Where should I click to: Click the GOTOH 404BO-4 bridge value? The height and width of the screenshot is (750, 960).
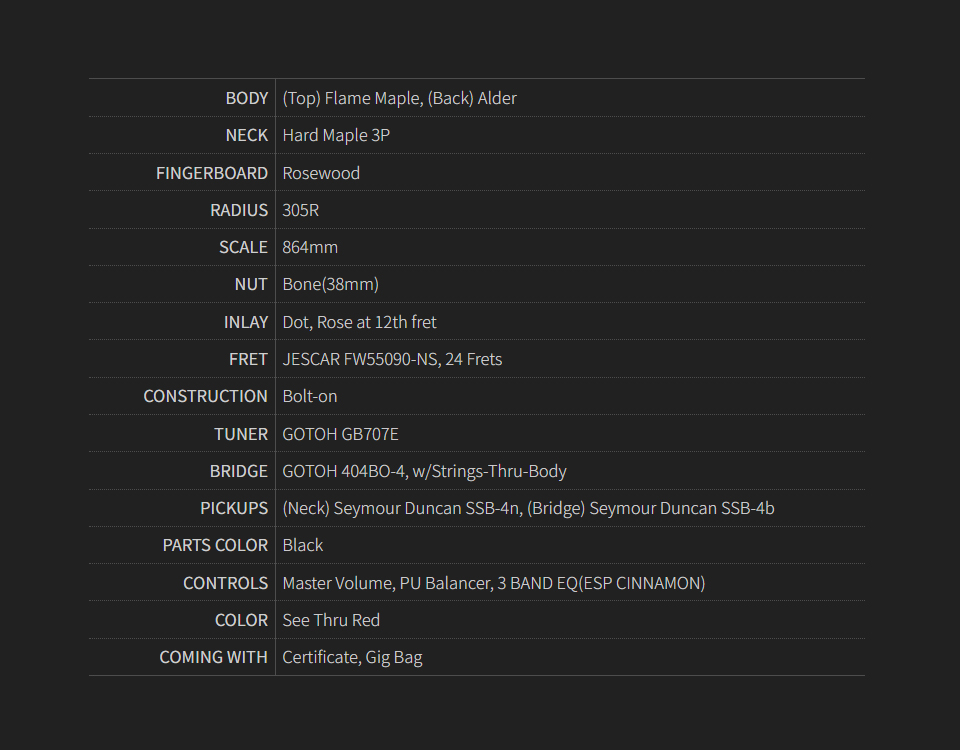click(x=424, y=471)
